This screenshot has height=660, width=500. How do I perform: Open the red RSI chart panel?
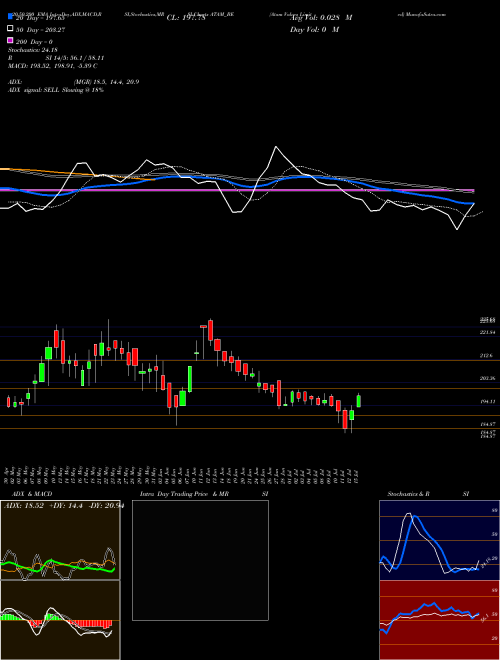[x=439, y=620]
